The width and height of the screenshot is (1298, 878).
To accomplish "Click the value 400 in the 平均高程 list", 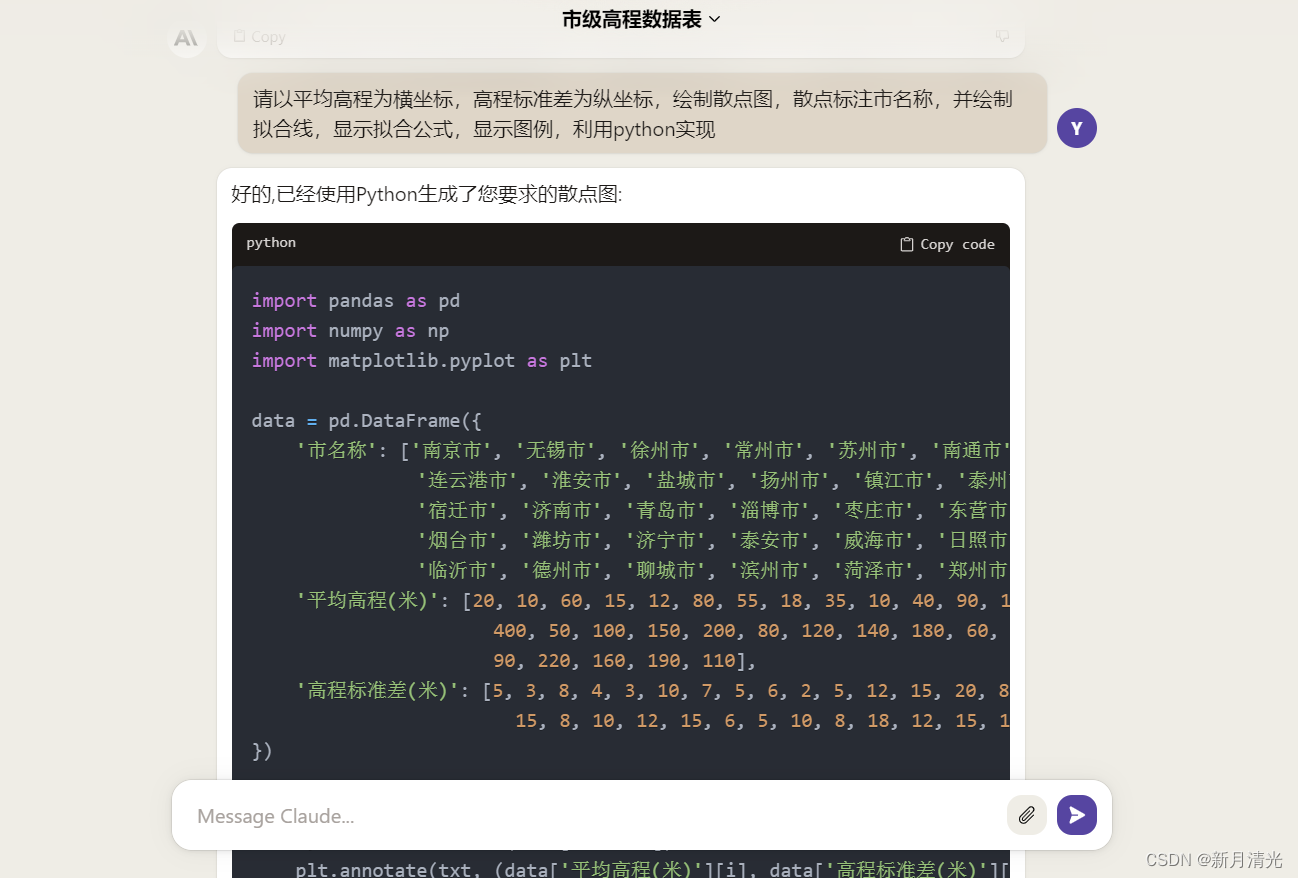I will pos(510,631).
